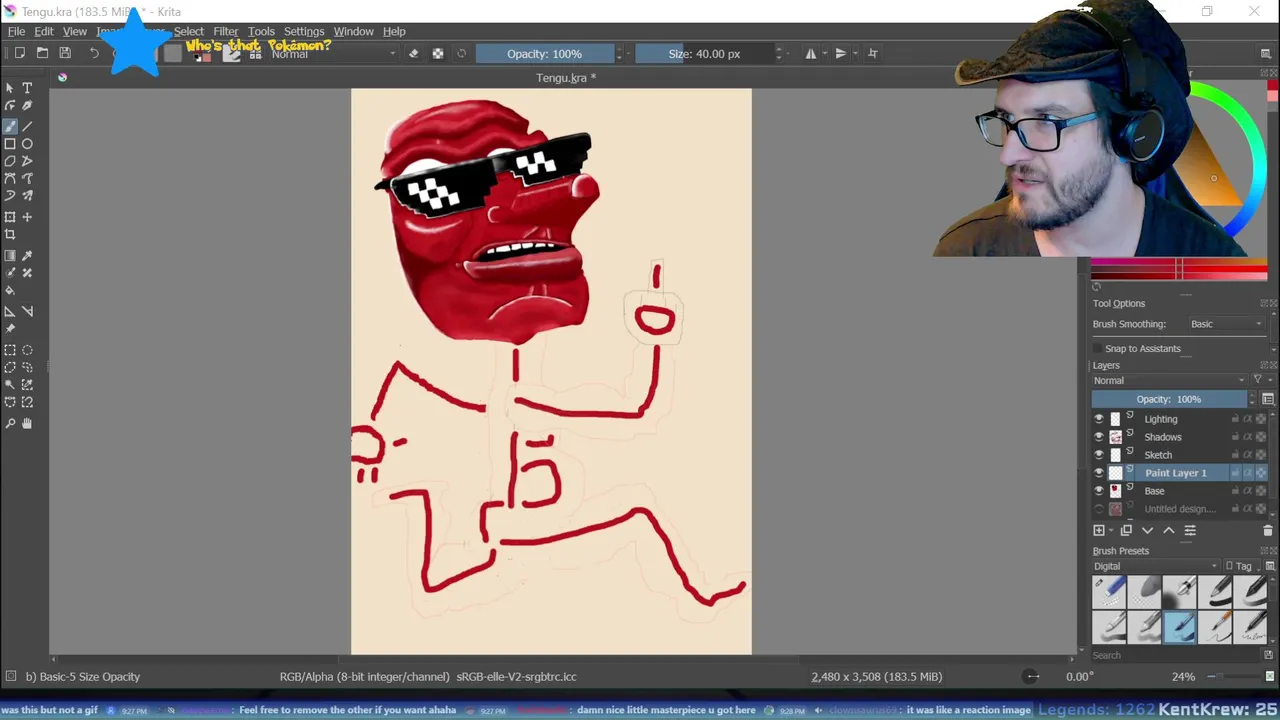Image resolution: width=1280 pixels, height=720 pixels.
Task: Select the Contiguous Selection magic wand
Action: click(x=10, y=385)
